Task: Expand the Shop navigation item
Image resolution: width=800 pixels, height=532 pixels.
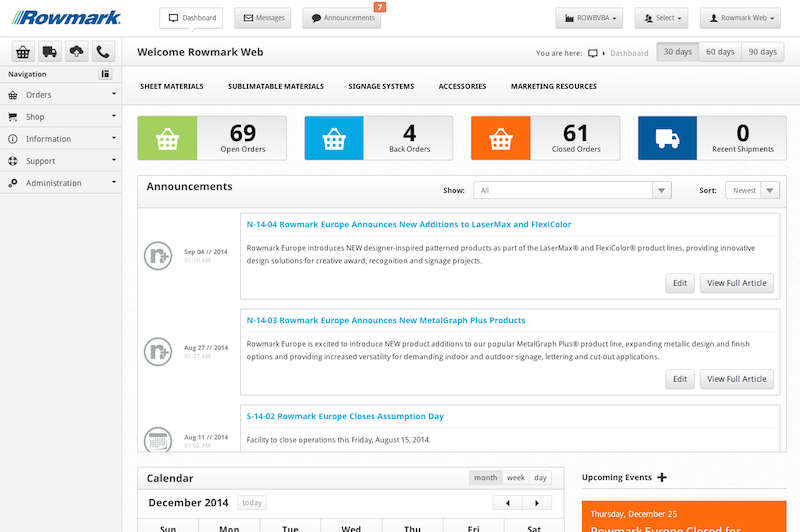Action: pos(61,117)
